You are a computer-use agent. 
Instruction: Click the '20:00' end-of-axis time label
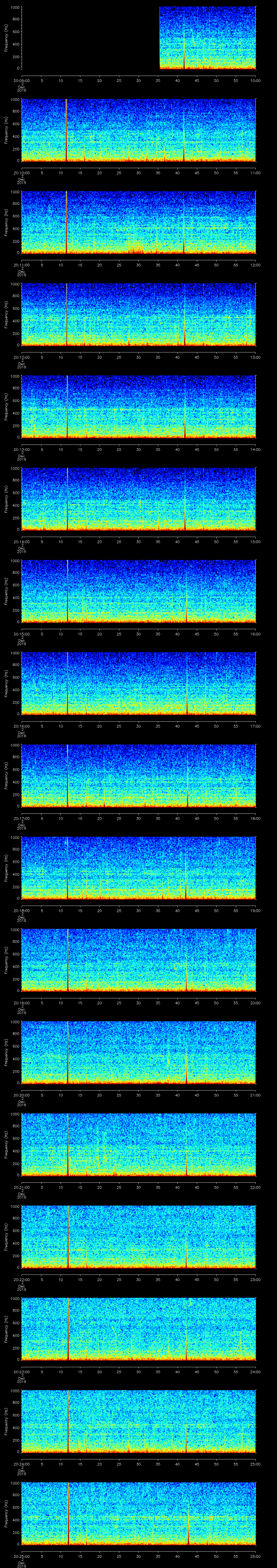click(256, 1003)
